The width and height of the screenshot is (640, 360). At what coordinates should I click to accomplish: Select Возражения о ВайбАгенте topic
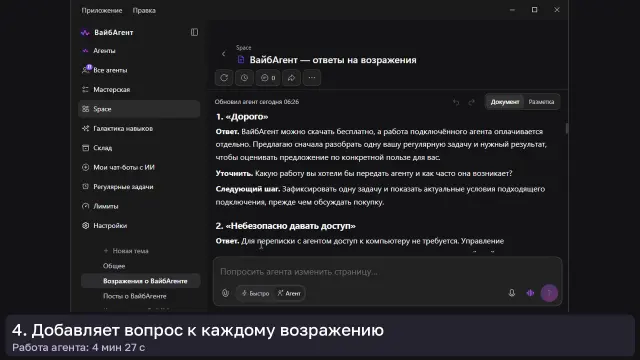tap(140, 281)
